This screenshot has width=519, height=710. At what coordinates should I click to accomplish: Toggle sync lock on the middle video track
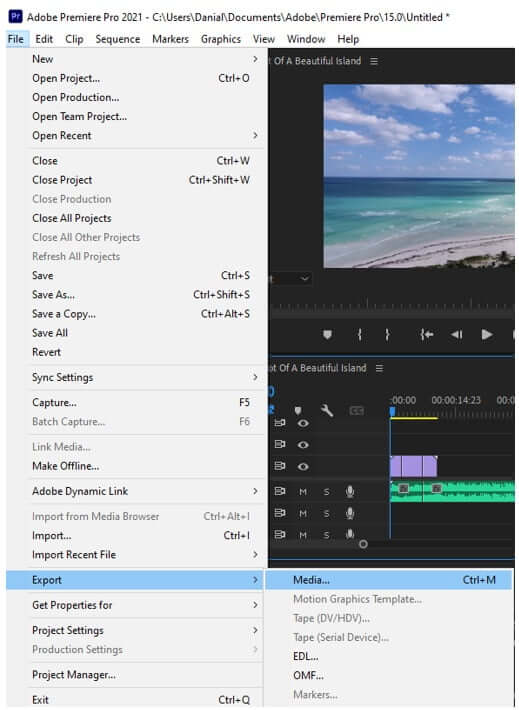[x=280, y=444]
